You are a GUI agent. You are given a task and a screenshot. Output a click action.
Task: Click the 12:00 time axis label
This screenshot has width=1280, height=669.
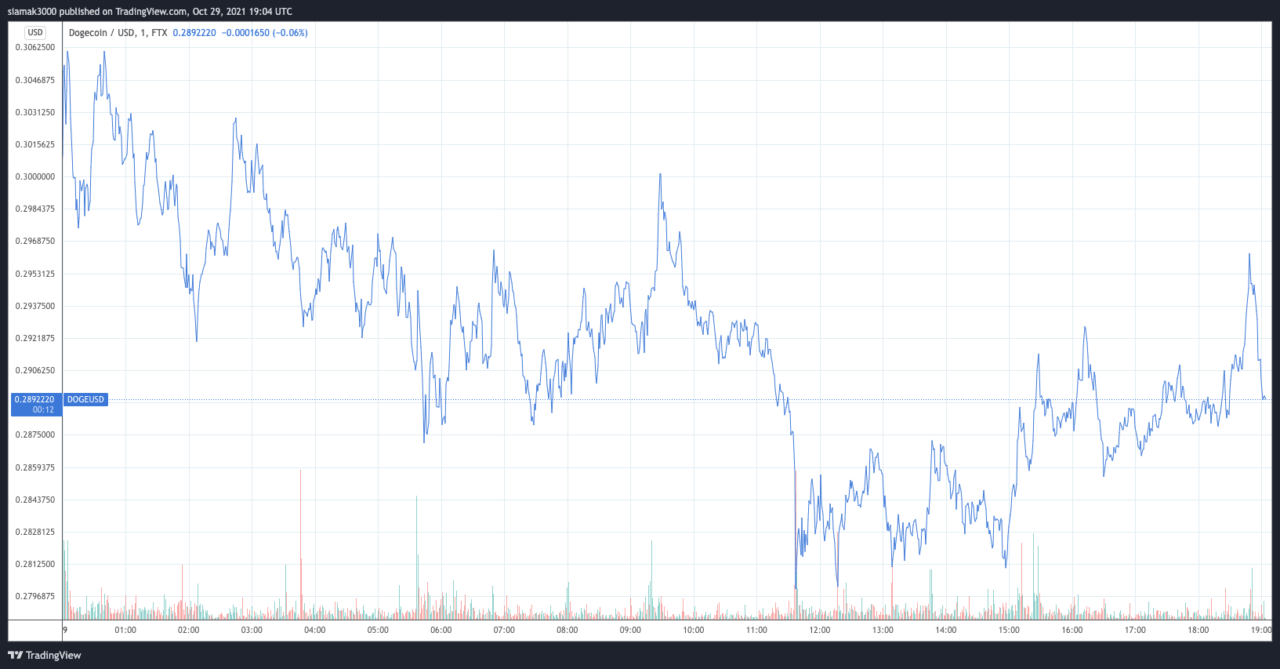(x=819, y=630)
